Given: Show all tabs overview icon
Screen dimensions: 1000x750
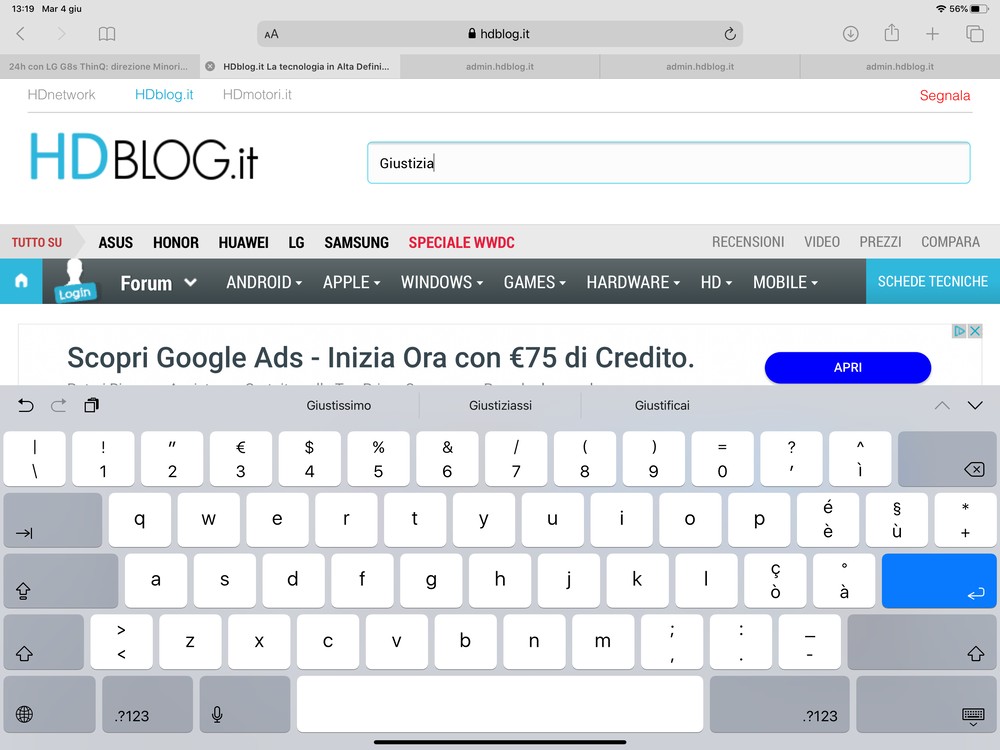Looking at the screenshot, I should [x=974, y=34].
